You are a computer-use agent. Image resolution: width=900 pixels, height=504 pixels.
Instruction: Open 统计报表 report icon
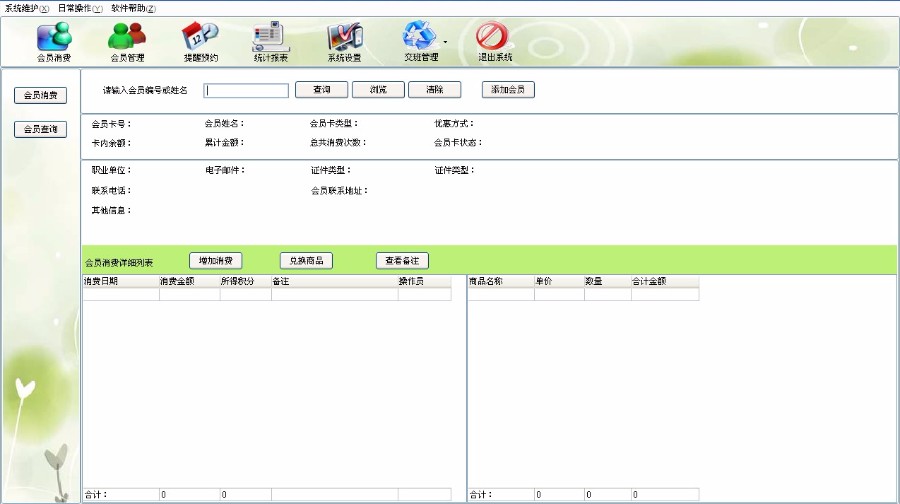pos(271,41)
